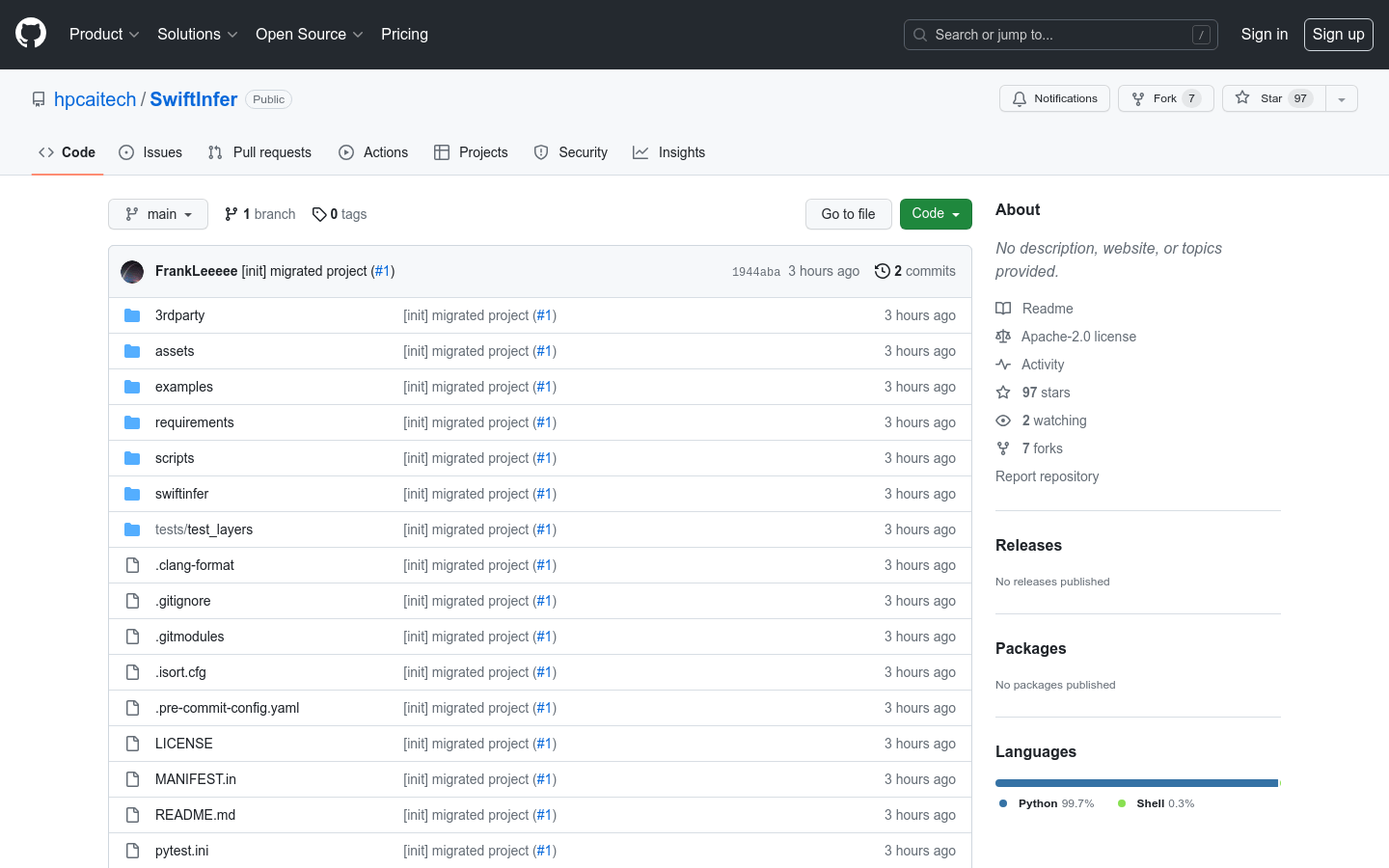
Task: Click the Readme book icon in About
Action: coord(1003,309)
